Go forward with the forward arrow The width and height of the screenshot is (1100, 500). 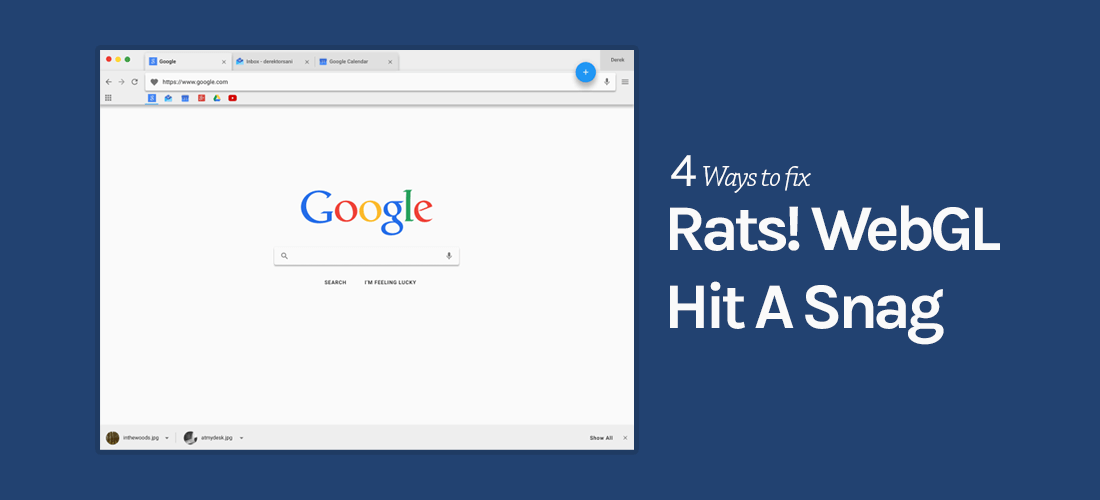pyautogui.click(x=121, y=82)
